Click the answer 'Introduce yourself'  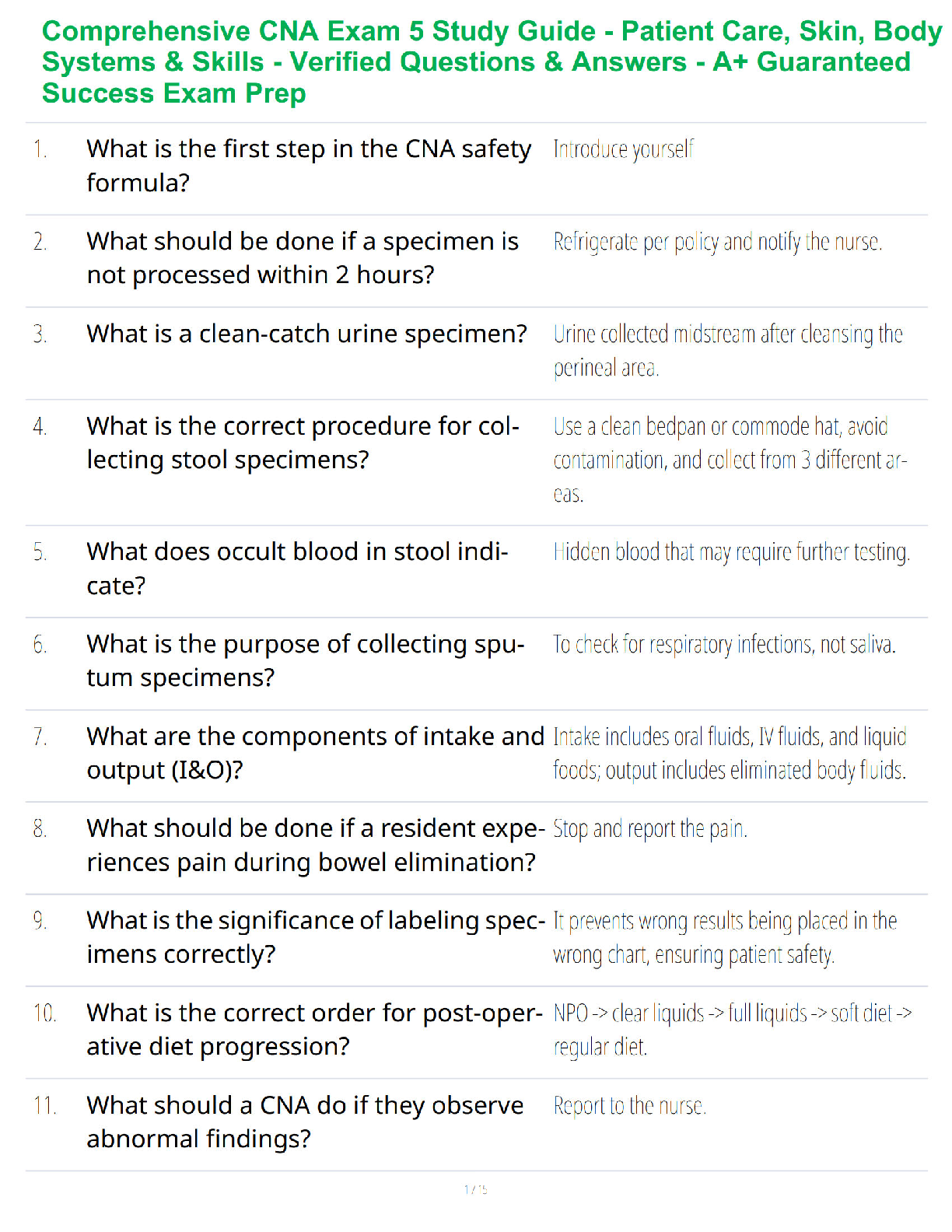(623, 149)
